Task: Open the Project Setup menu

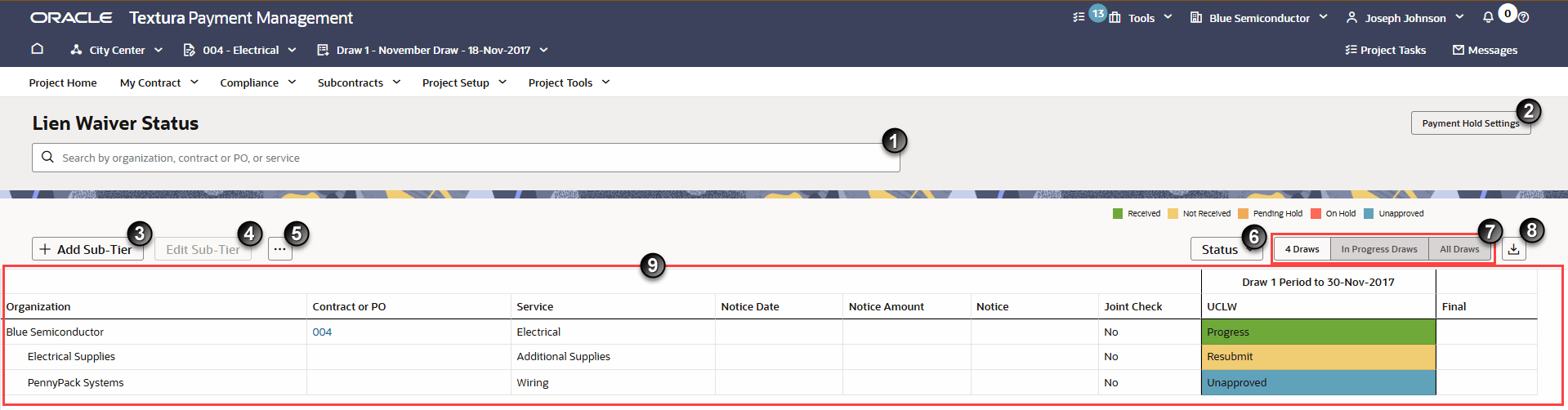Action: 464,82
